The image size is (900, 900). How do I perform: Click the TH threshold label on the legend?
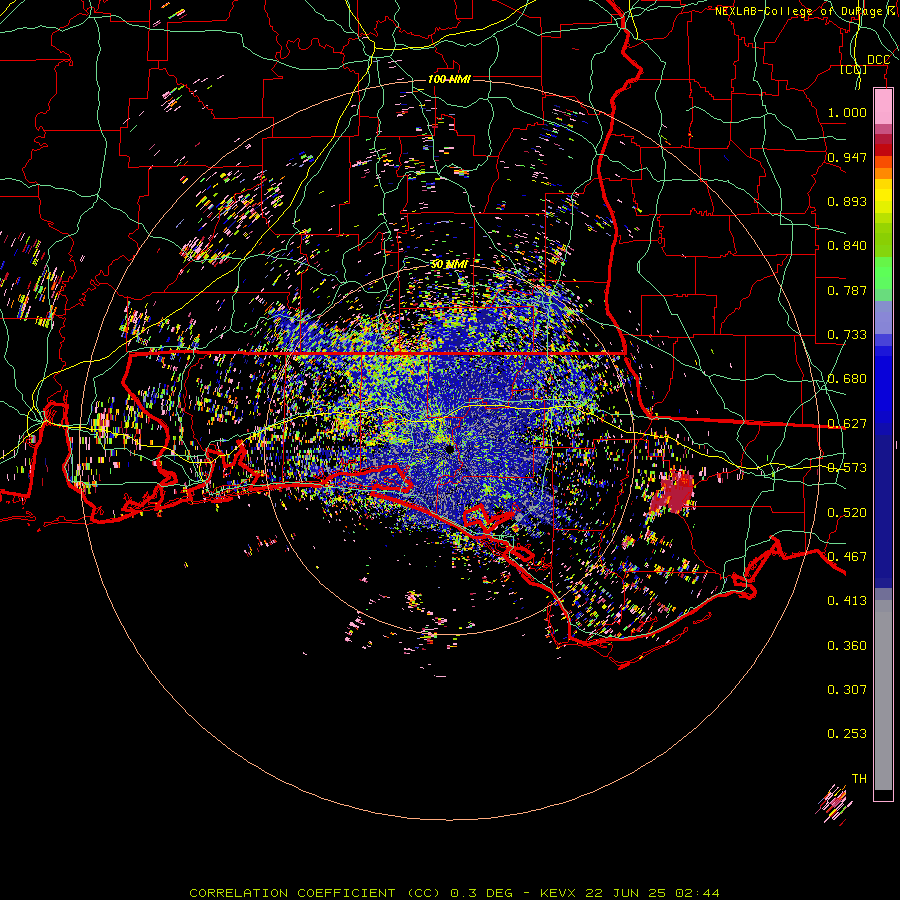(x=859, y=779)
